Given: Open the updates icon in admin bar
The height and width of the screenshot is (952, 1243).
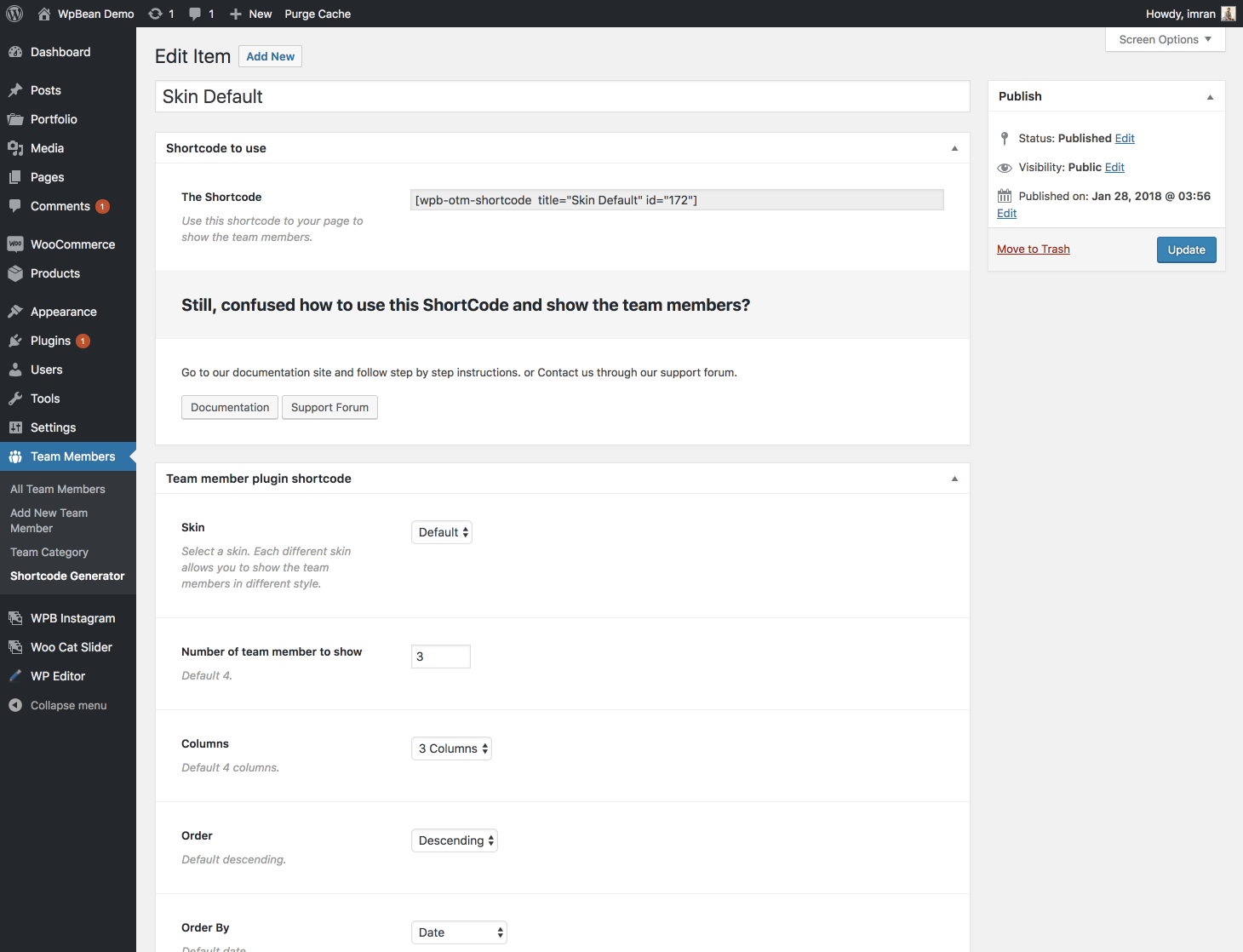Looking at the screenshot, I should click(x=156, y=14).
